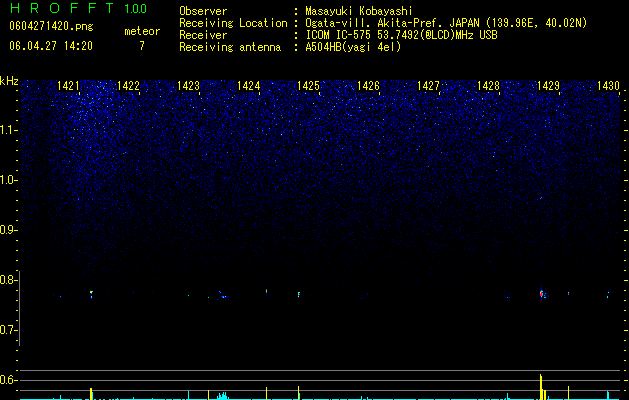Click the HROFFT 1.0.0 title text
This screenshot has width=629, height=400.
79,8
